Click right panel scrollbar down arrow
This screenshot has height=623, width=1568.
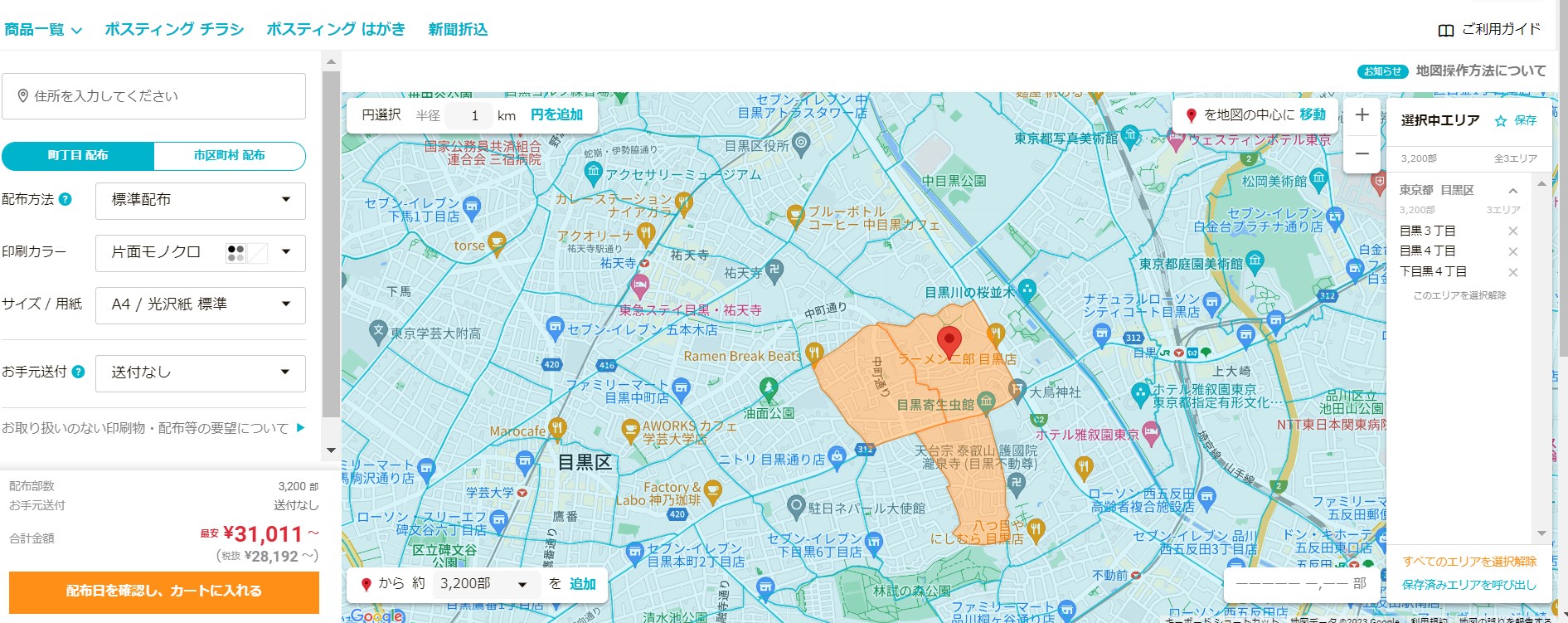pos(1542,533)
